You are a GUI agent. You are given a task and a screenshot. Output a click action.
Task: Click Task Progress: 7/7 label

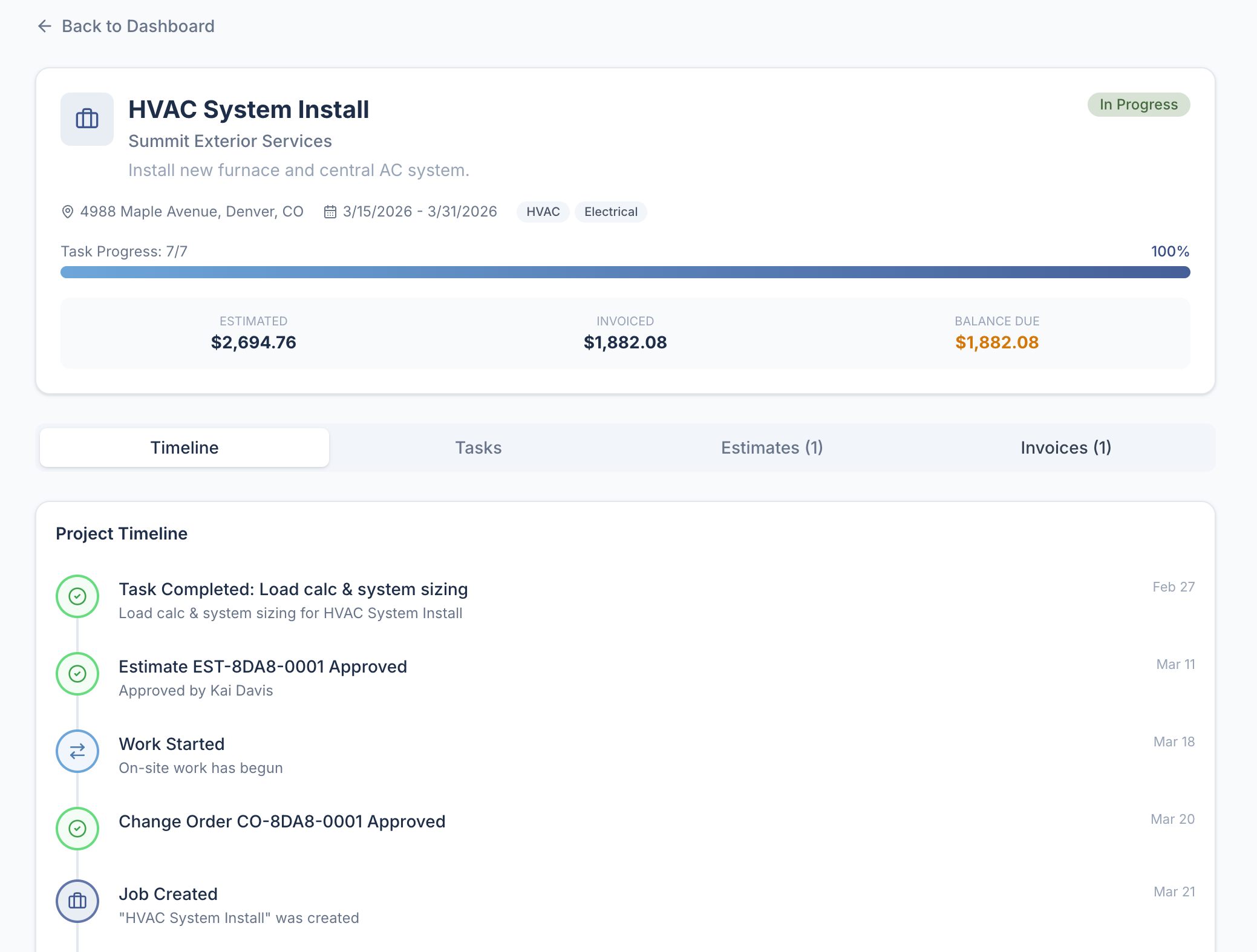[124, 252]
